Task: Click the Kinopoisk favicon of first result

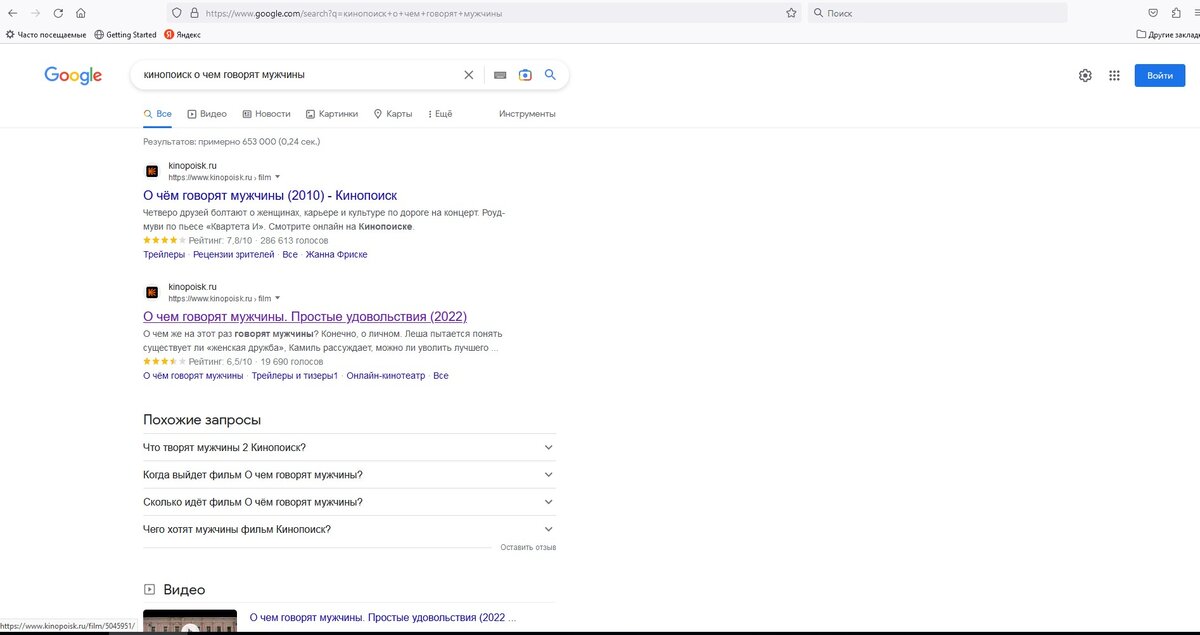Action: tap(152, 171)
